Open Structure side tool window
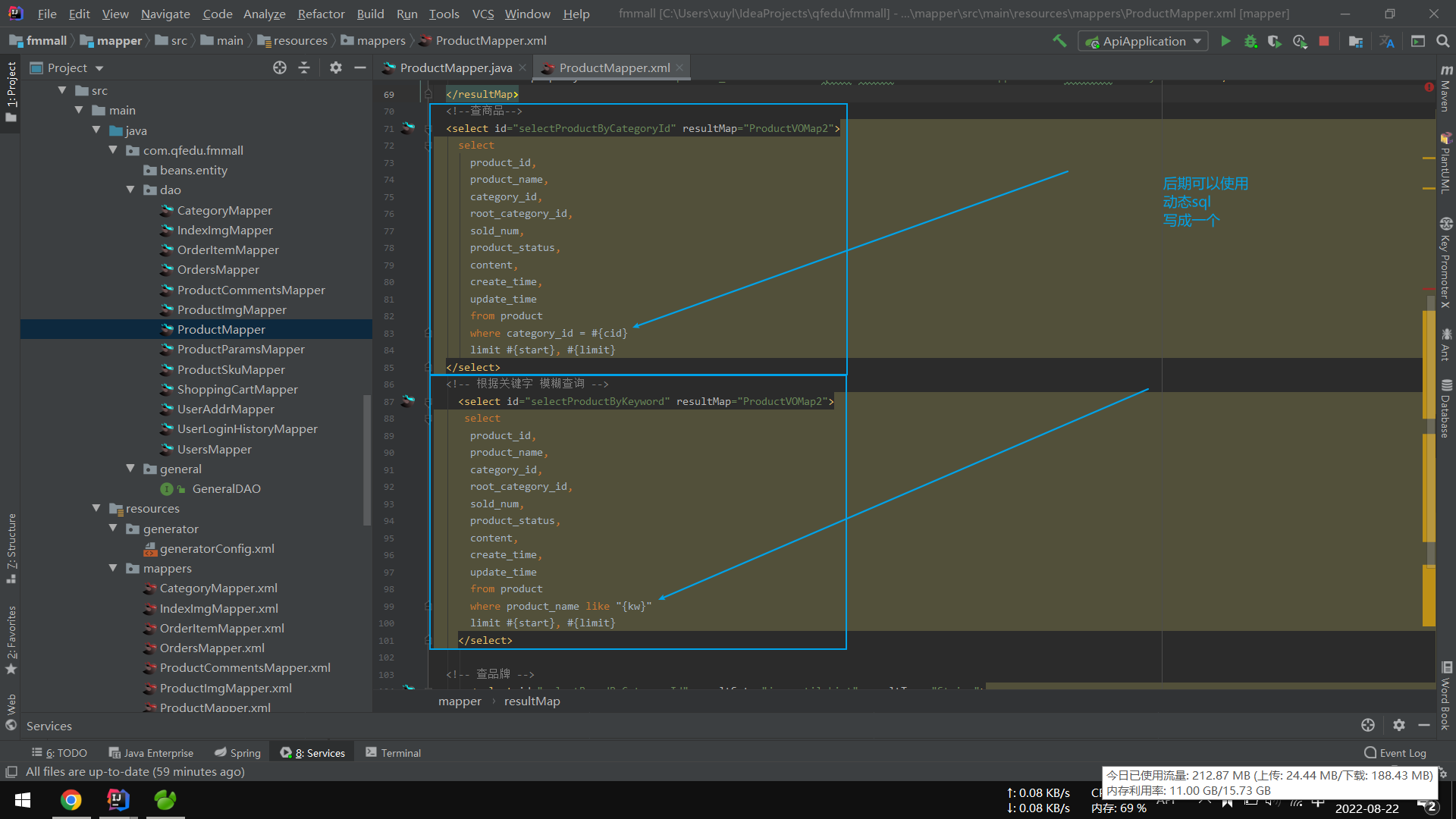1456x819 pixels. (11, 548)
